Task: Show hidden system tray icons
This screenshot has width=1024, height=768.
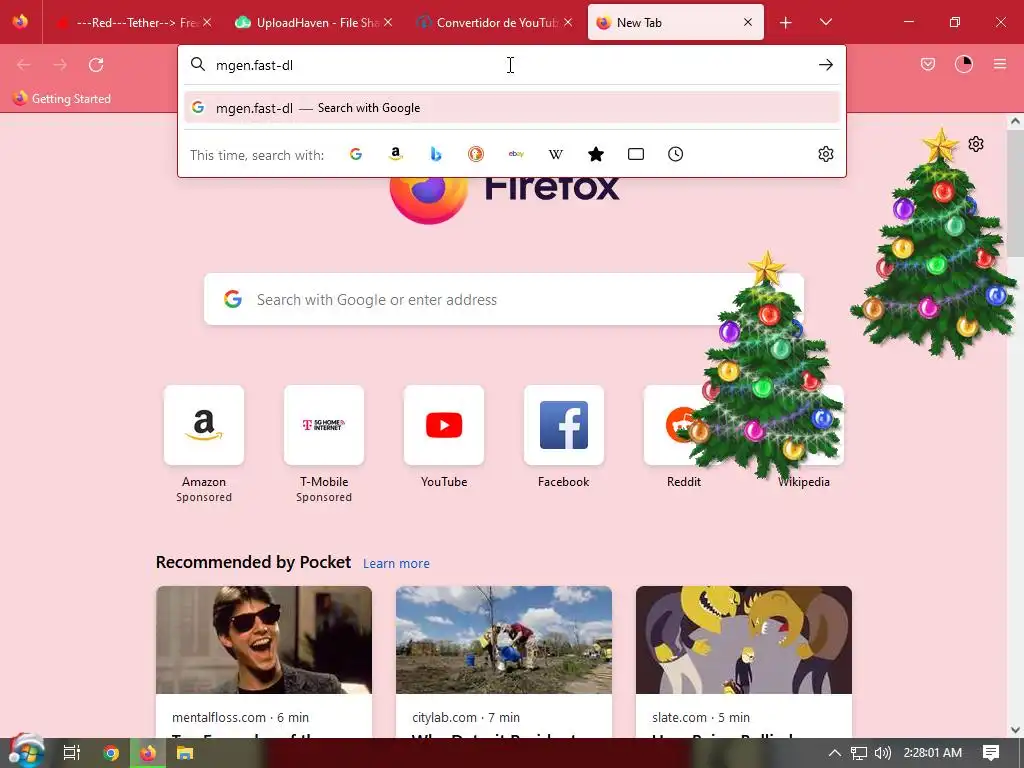Action: pyautogui.click(x=835, y=753)
